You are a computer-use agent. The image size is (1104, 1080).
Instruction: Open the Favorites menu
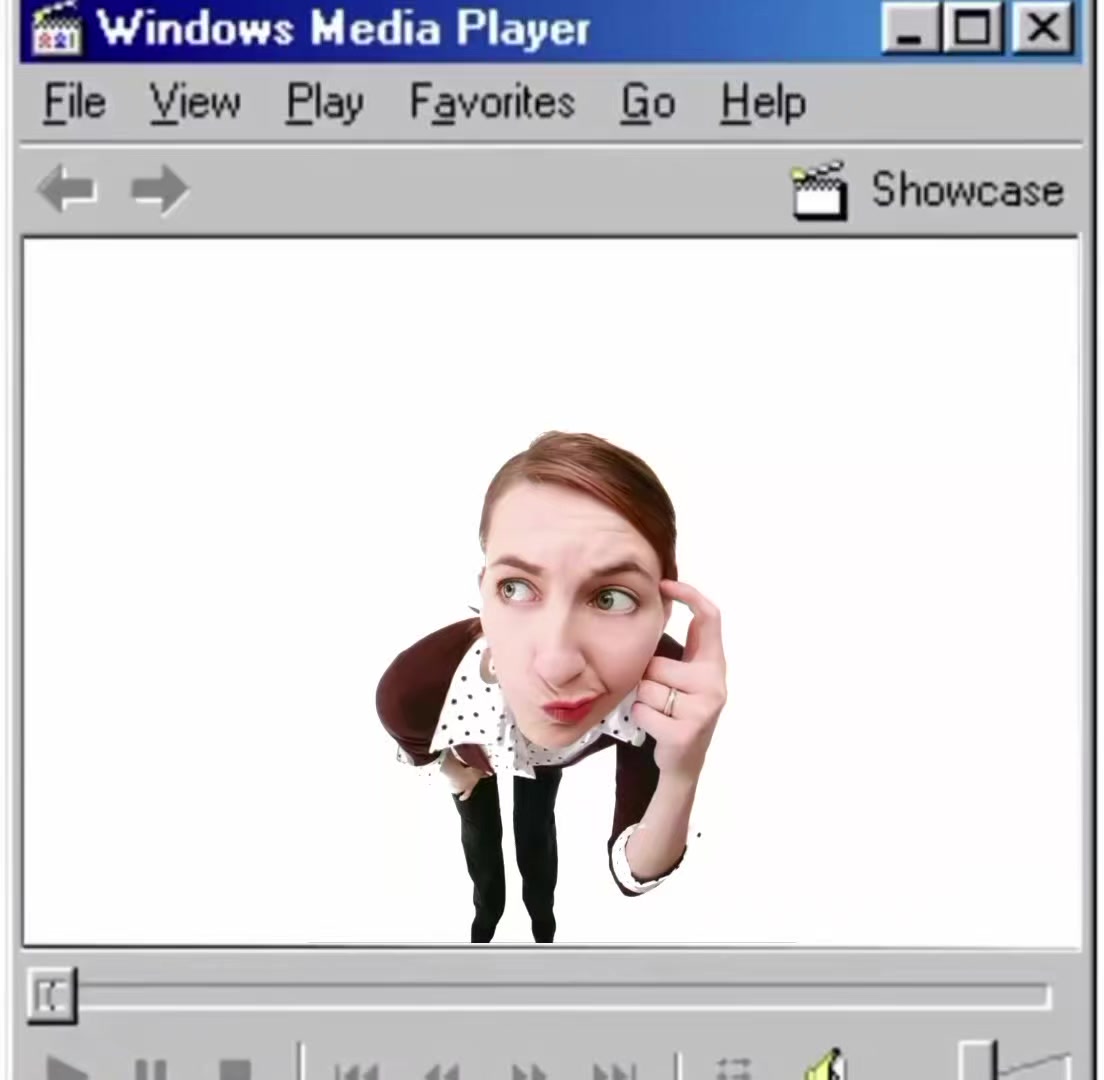pos(492,103)
